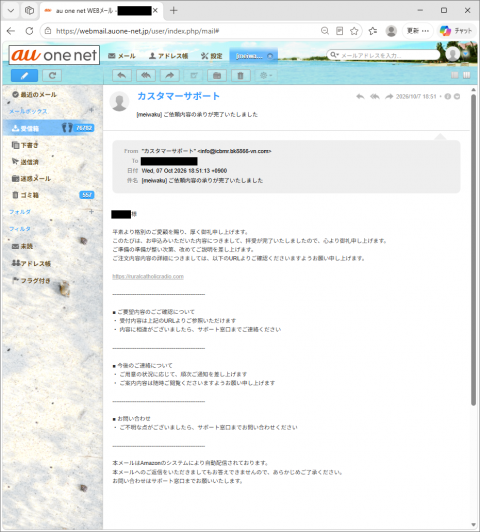Select the フラグ付き flagged filter
Screen dimensions: 480x532
[31, 281]
